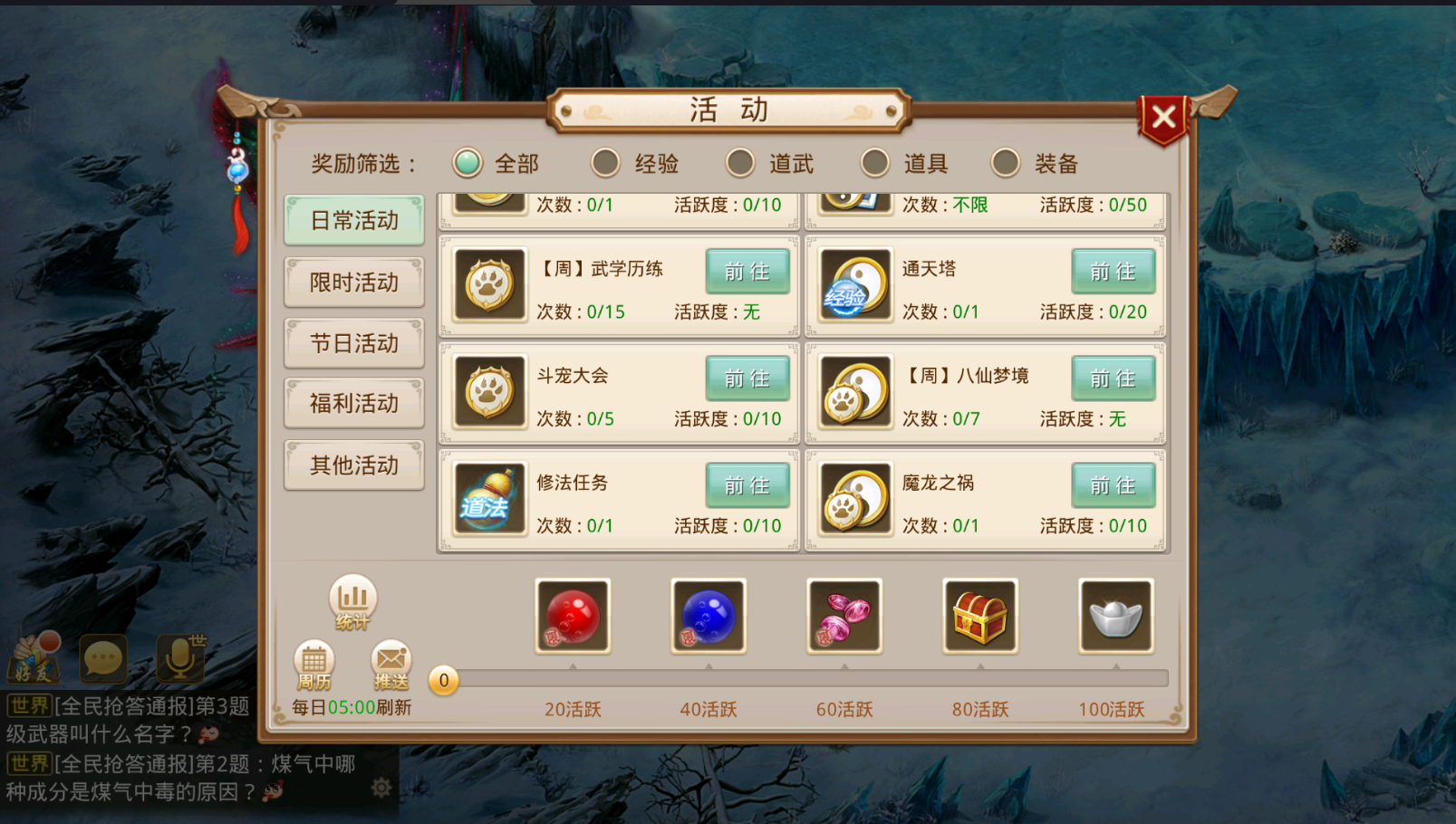Open the chat bubble icon
1456x824 pixels.
coord(103,658)
